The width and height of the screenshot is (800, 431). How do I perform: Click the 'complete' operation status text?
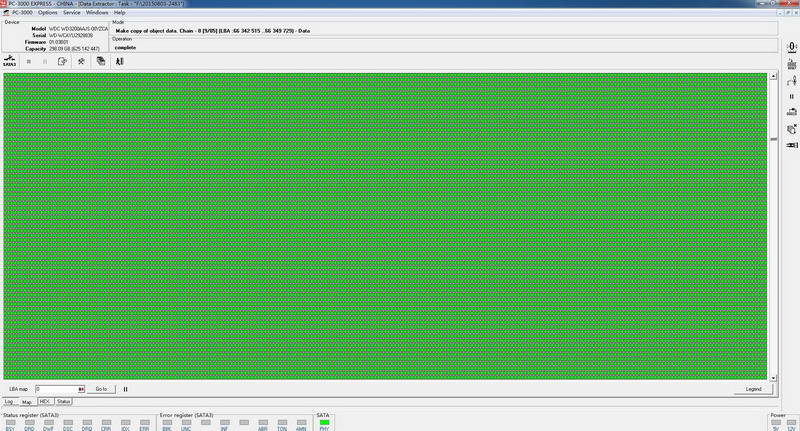(x=126, y=47)
